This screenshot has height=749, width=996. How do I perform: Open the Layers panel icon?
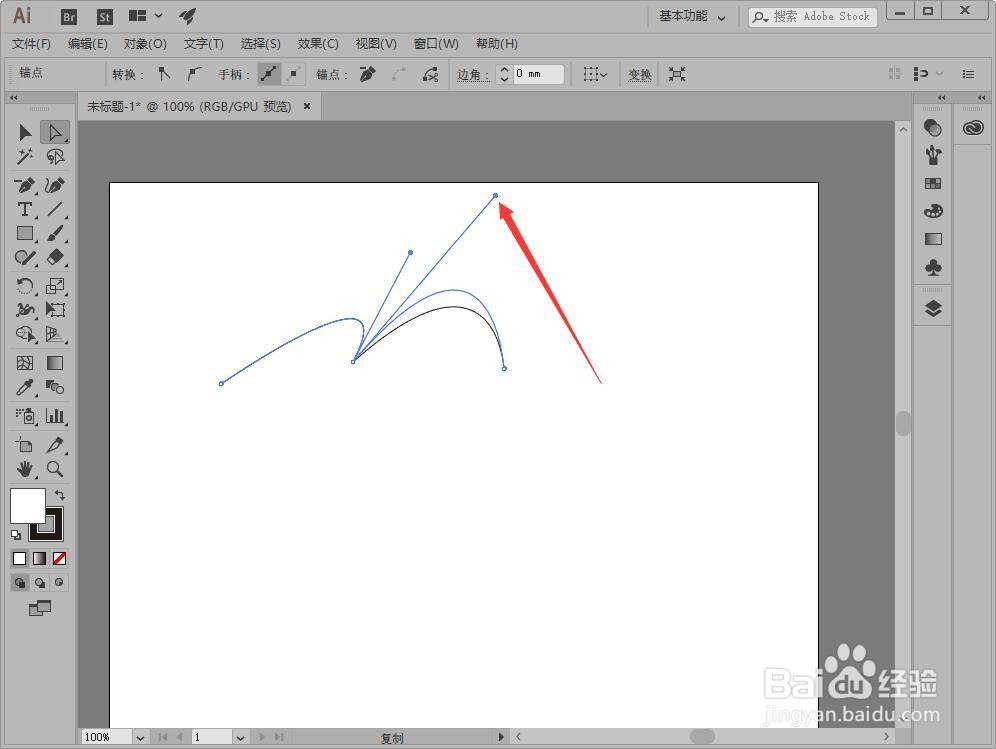tap(933, 309)
